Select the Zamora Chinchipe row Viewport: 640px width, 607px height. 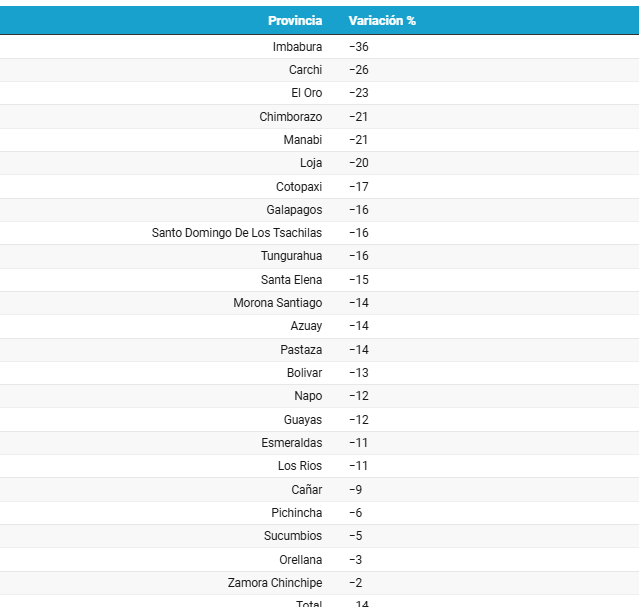274,583
